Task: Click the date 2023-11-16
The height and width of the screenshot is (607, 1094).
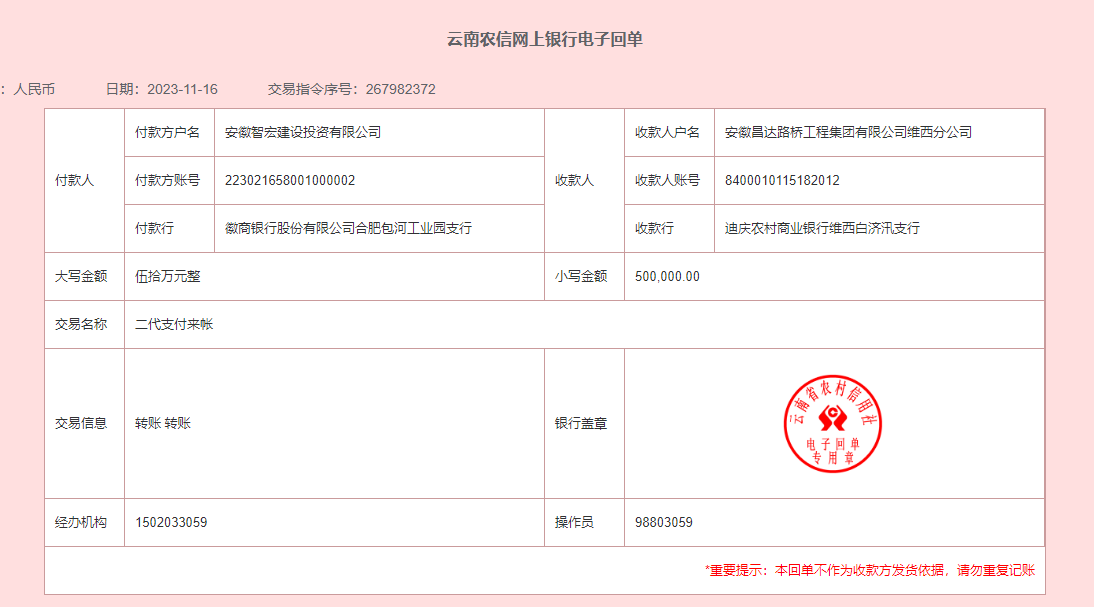Action: [x=182, y=89]
